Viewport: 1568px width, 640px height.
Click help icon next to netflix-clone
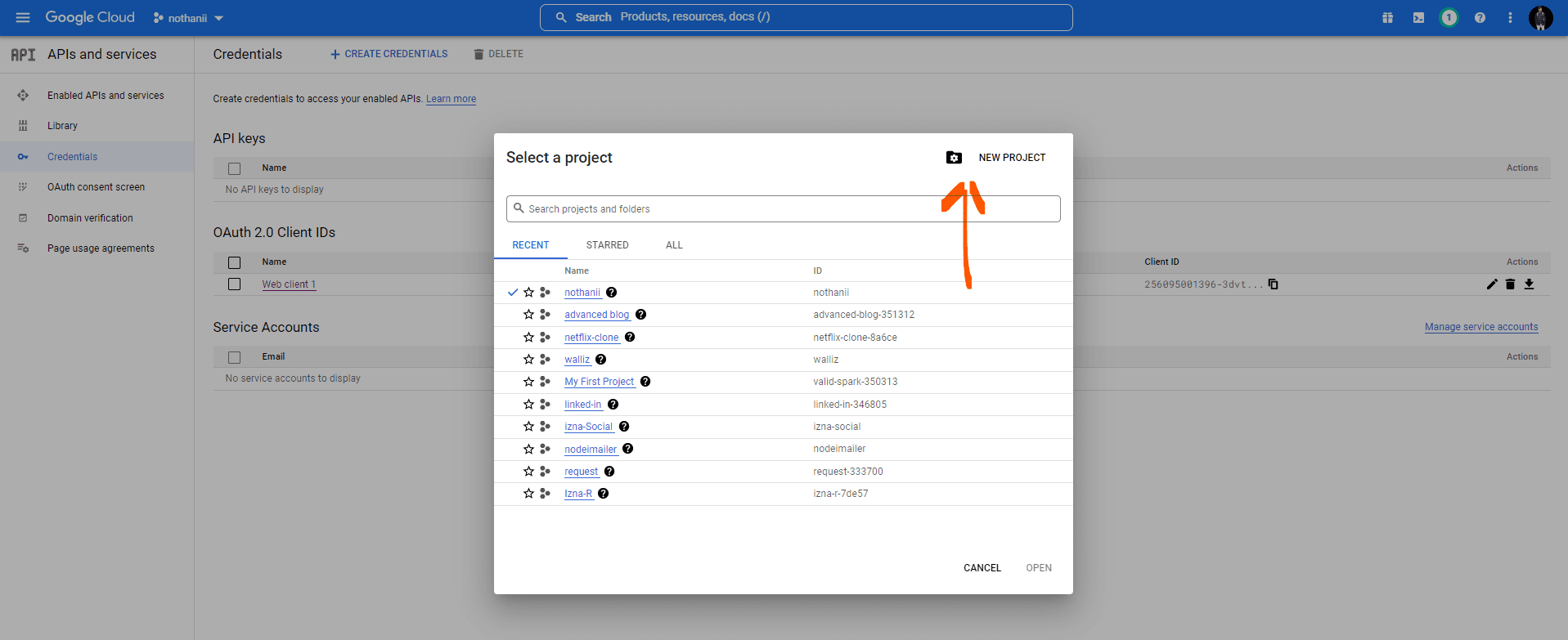[630, 337]
